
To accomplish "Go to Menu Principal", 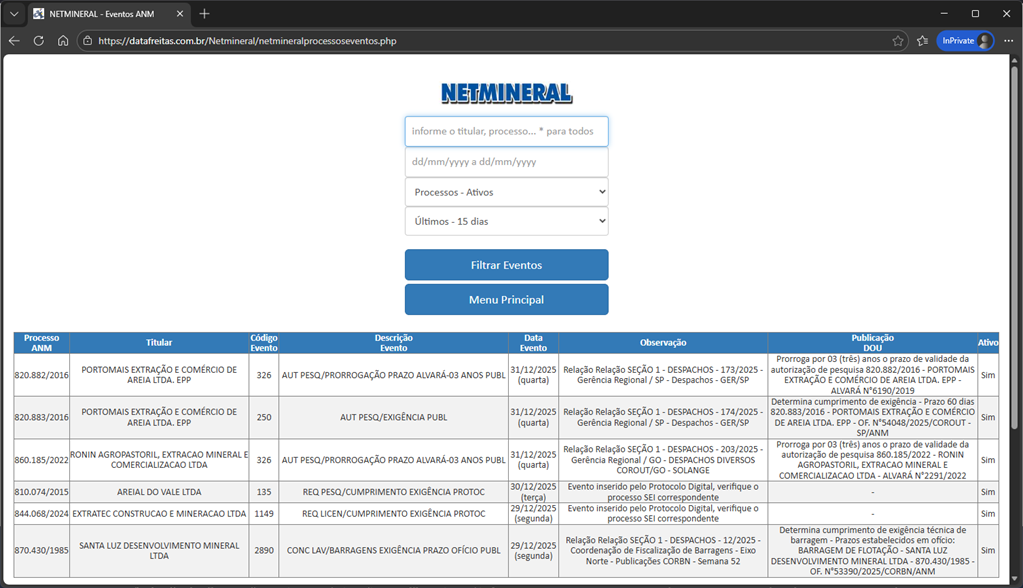I will click(506, 298).
